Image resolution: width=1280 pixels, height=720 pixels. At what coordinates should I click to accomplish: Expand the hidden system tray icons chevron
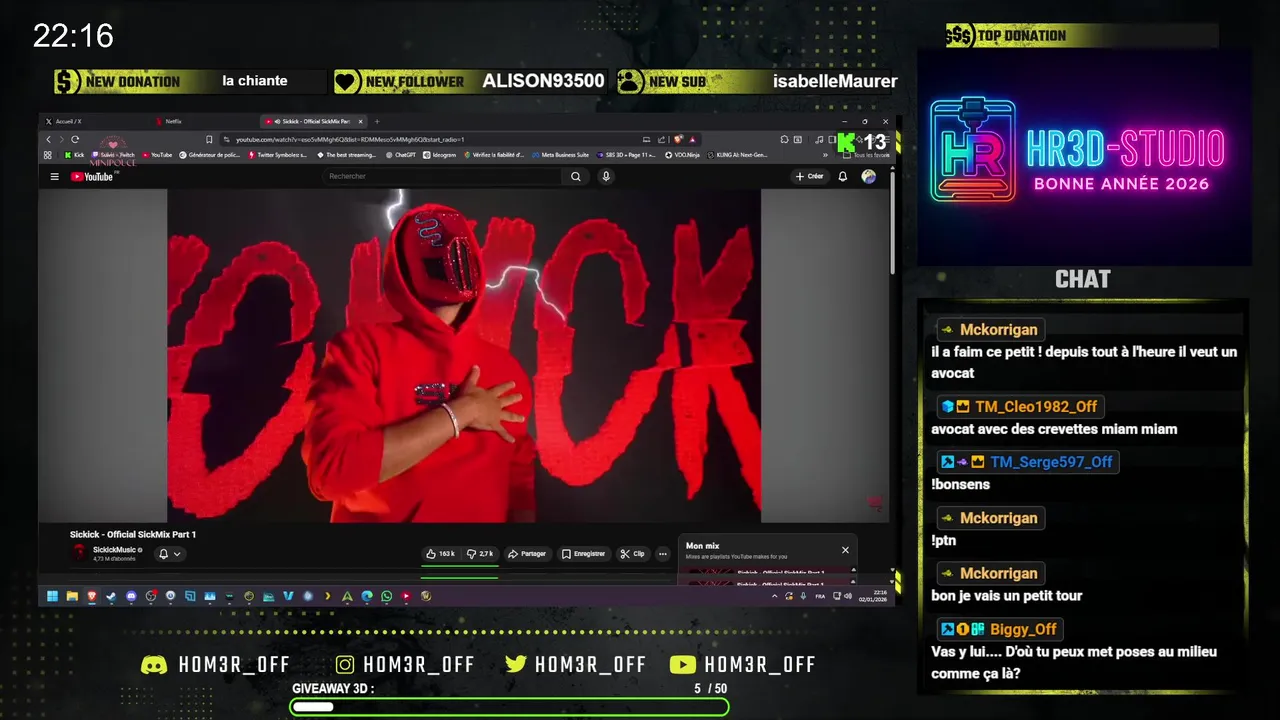coord(775,596)
